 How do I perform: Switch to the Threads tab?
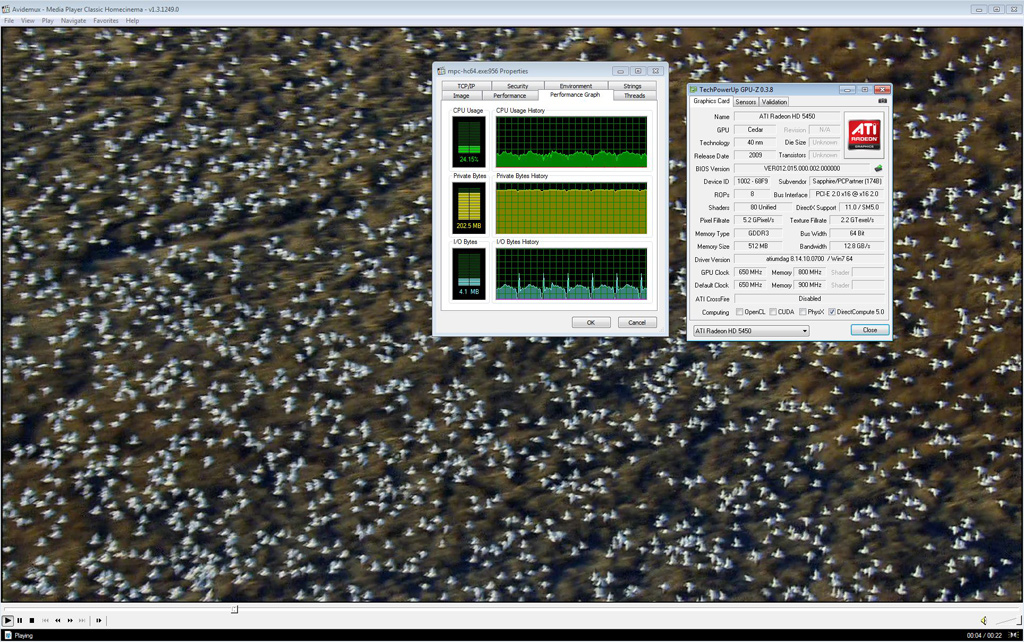(x=634, y=95)
